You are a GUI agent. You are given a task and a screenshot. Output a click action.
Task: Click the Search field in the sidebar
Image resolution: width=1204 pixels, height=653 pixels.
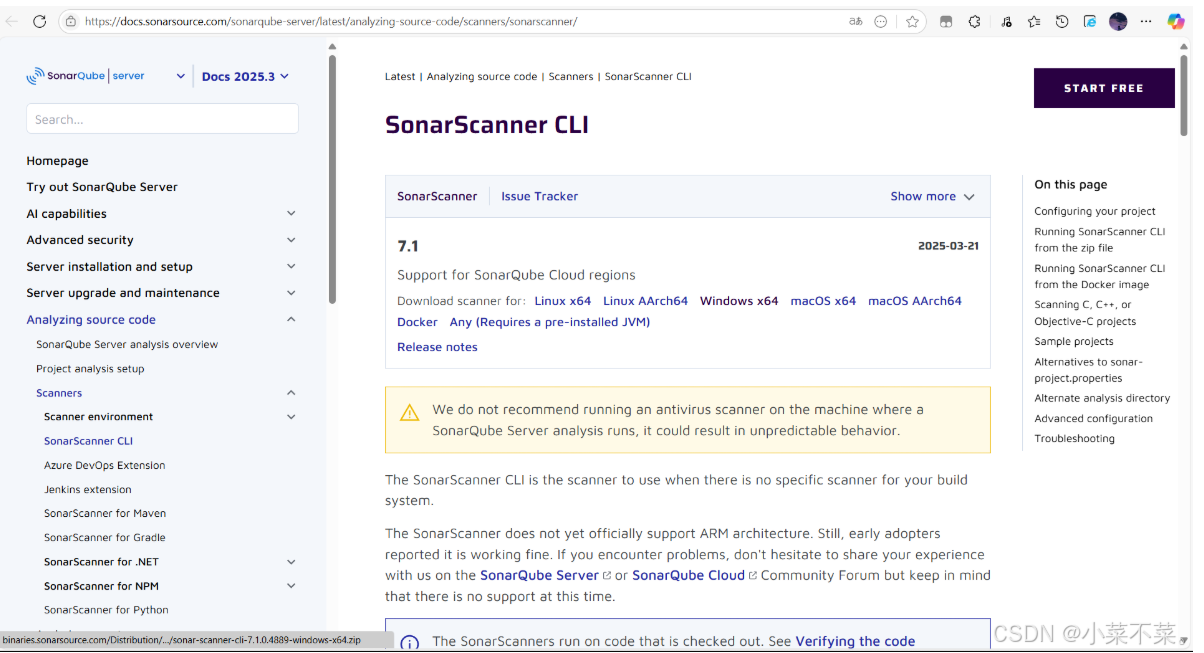162,118
